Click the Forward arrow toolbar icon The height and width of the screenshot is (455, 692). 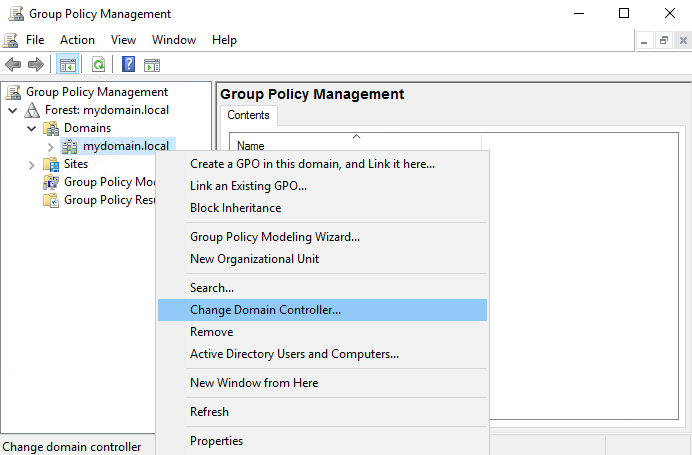pyautogui.click(x=36, y=65)
